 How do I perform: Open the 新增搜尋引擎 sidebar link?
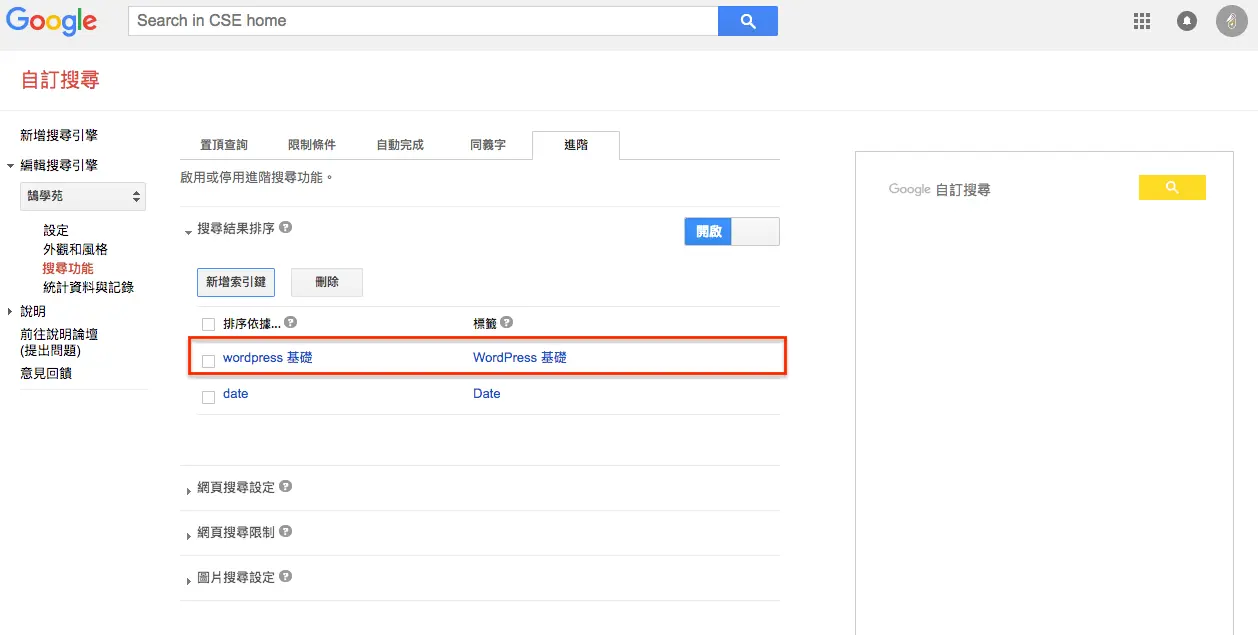coord(59,135)
